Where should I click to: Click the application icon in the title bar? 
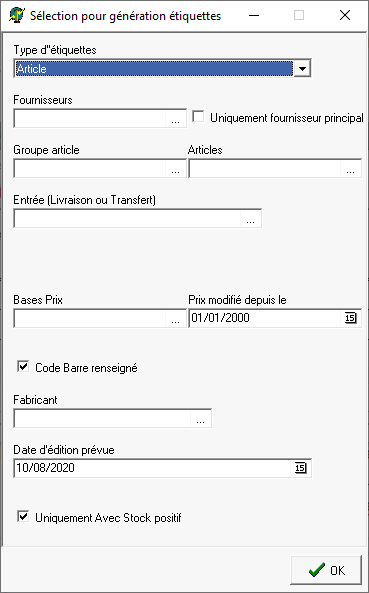[17, 16]
